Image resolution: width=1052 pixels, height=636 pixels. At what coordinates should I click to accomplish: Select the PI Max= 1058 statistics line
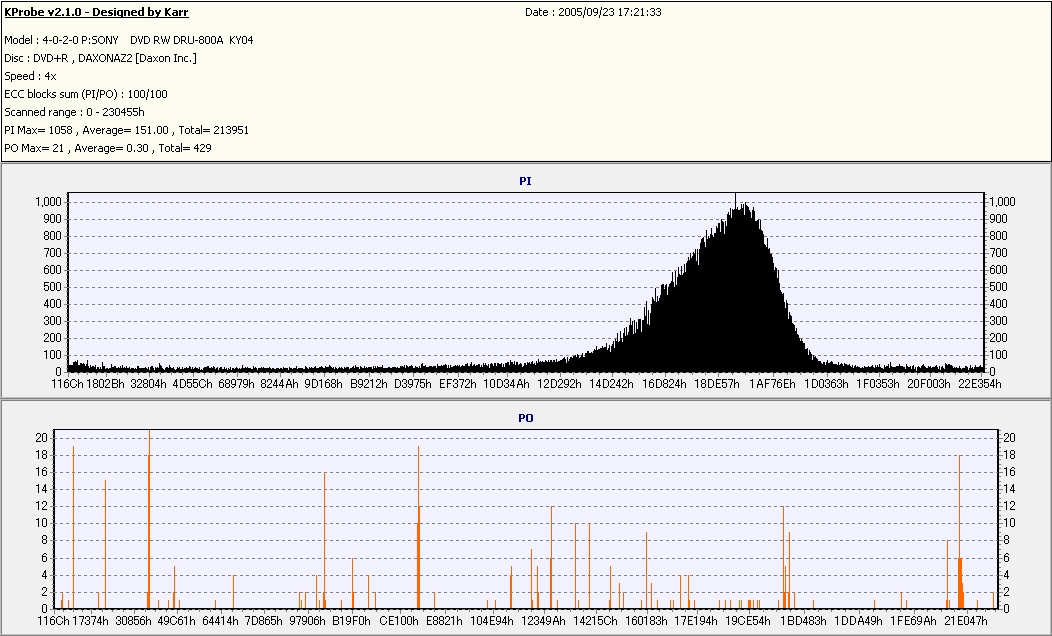coord(127,130)
